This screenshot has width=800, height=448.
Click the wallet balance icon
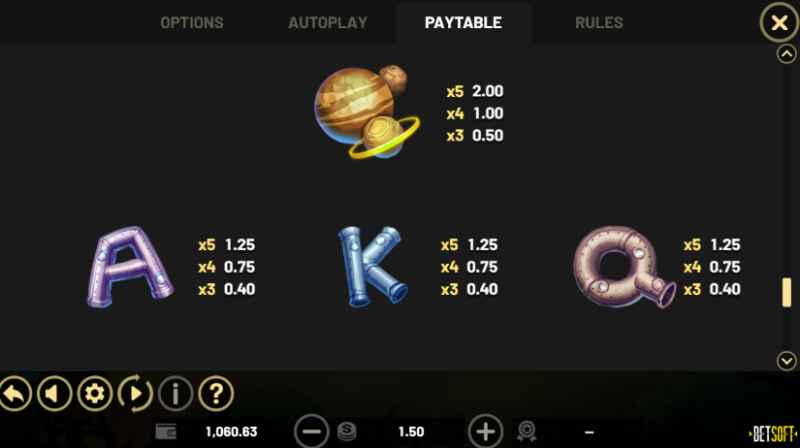tap(166, 432)
